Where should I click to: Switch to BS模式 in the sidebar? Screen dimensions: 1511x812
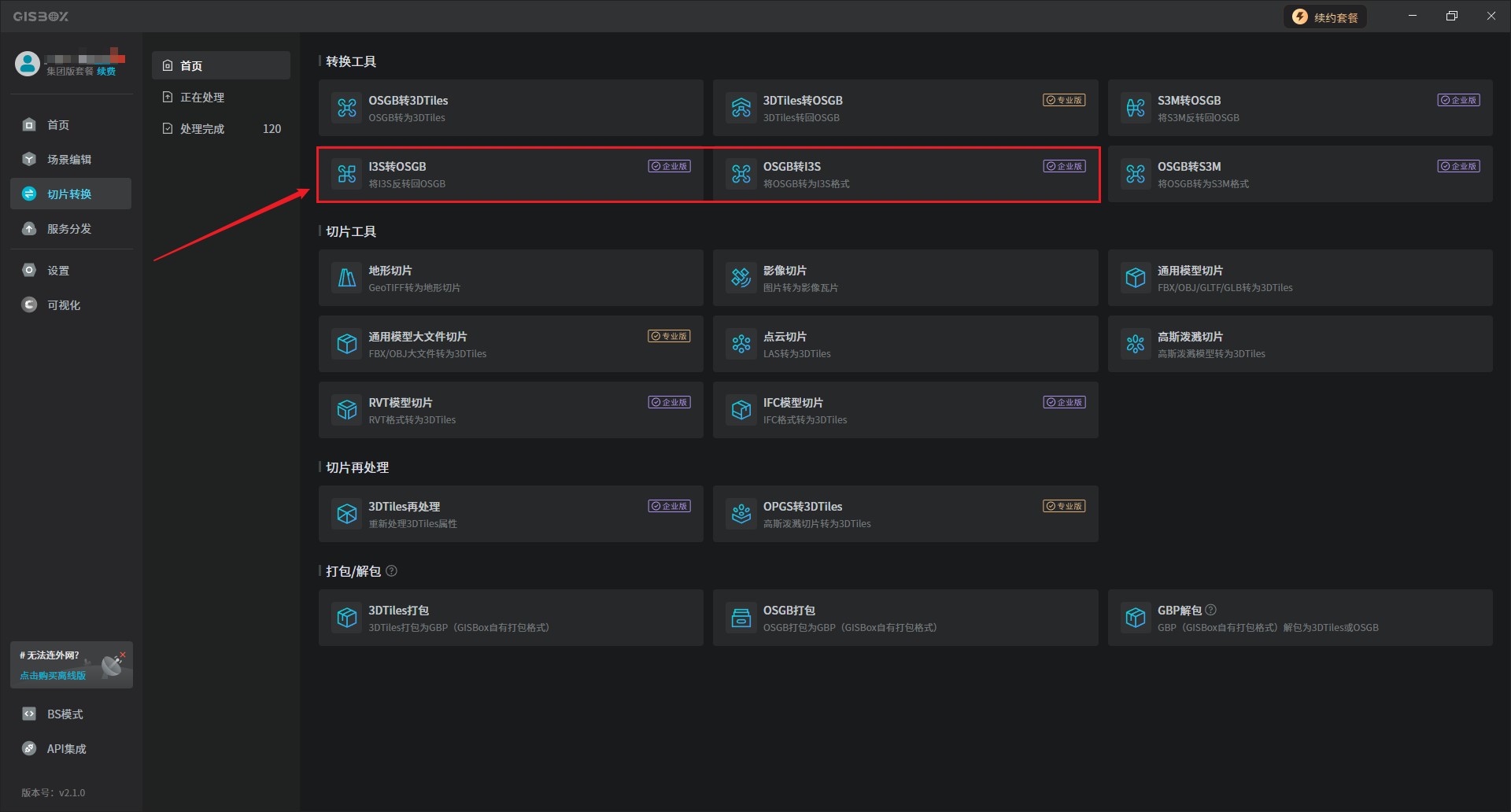[x=65, y=714]
